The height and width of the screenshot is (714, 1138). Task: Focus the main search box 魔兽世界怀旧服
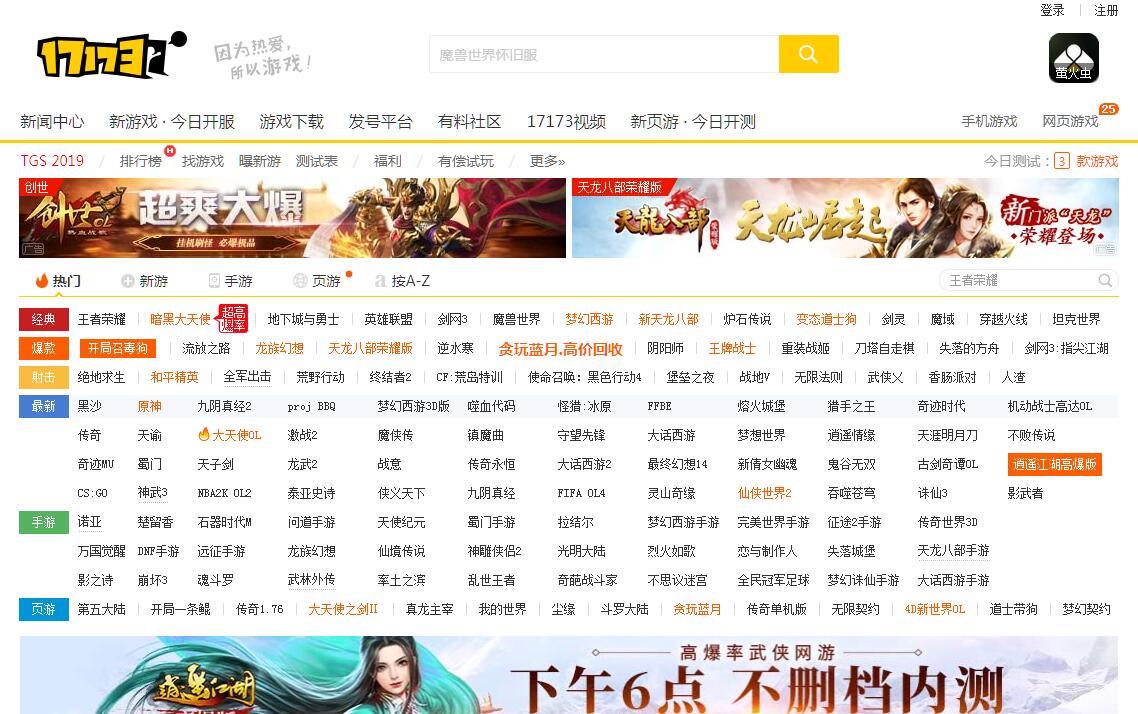coord(603,54)
